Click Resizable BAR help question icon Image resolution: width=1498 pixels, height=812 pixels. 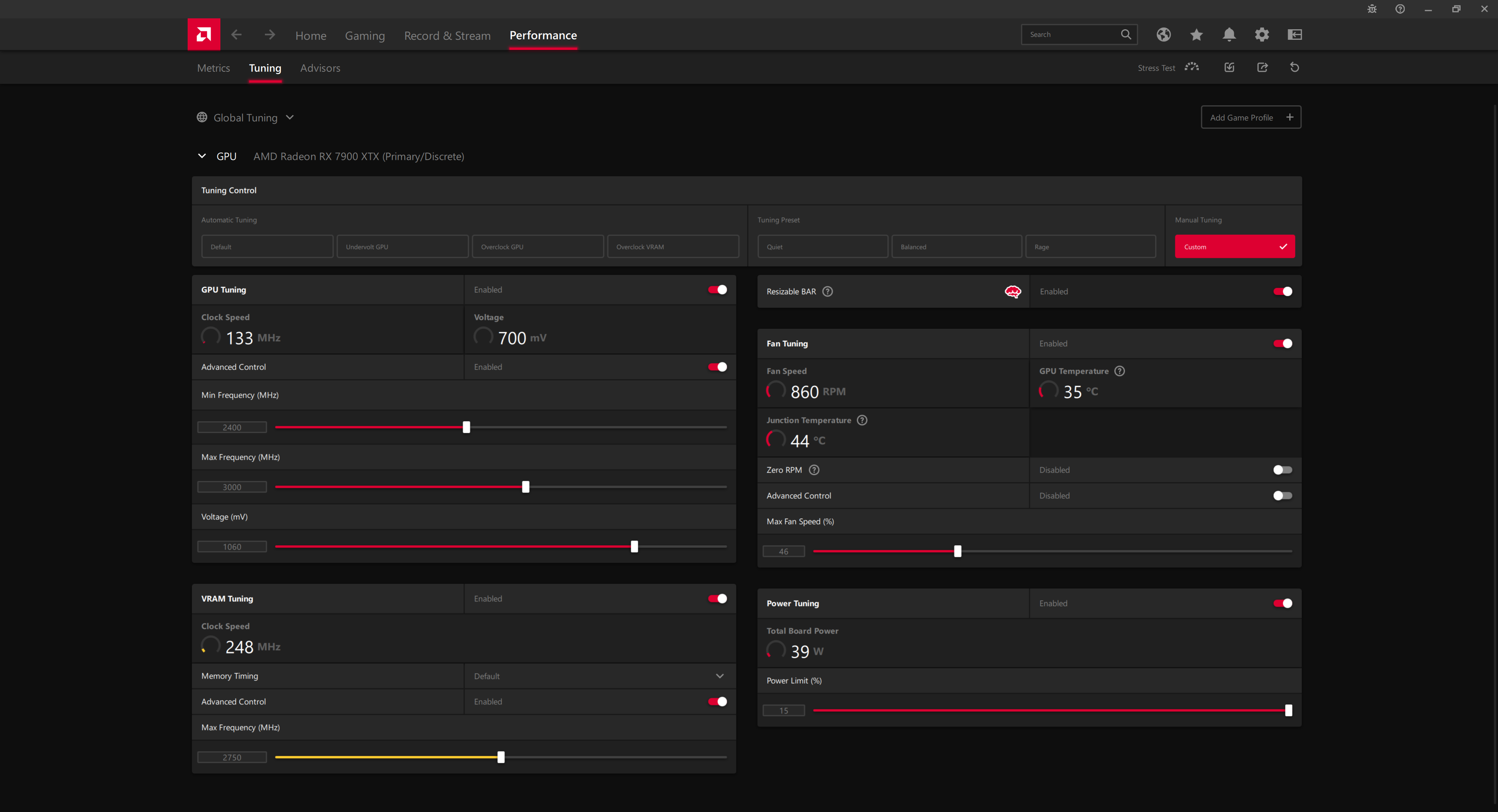(x=827, y=291)
